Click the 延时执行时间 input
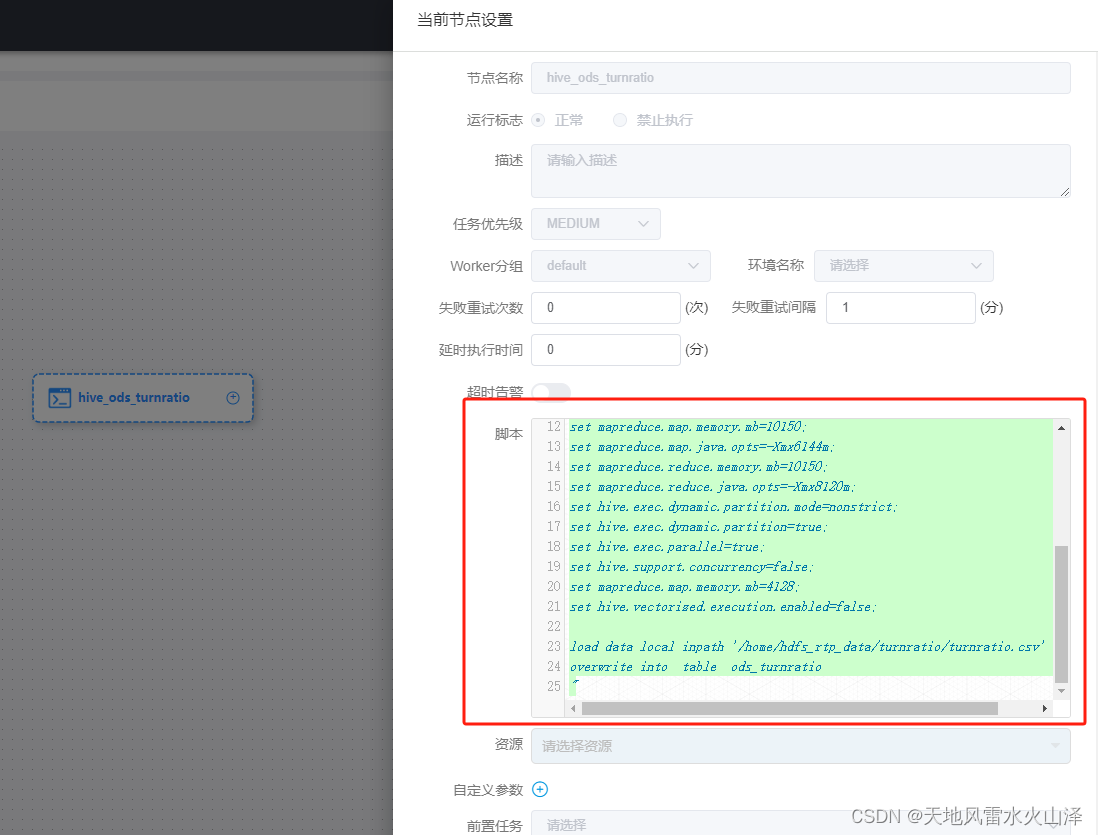 (606, 350)
